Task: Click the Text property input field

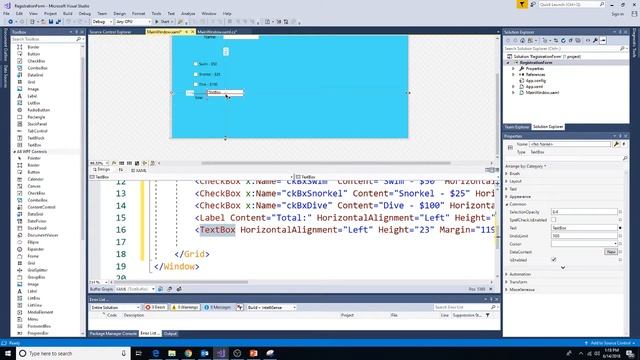Action: pyautogui.click(x=584, y=228)
